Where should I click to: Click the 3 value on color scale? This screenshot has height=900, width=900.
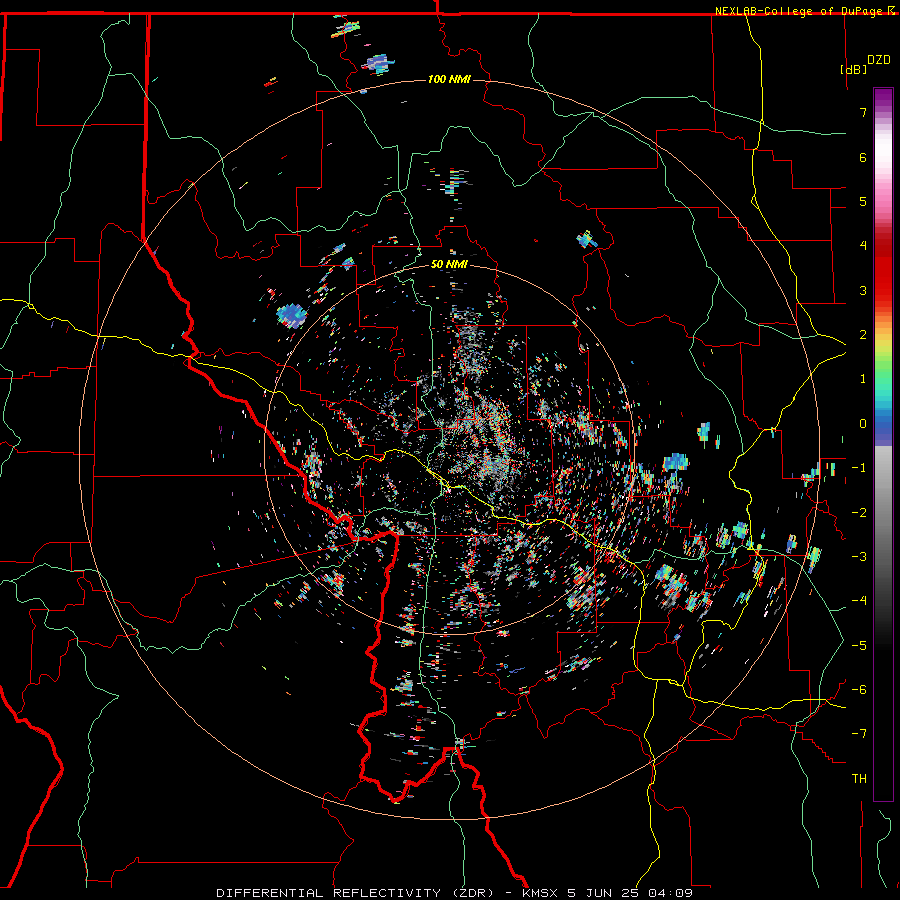tap(863, 290)
